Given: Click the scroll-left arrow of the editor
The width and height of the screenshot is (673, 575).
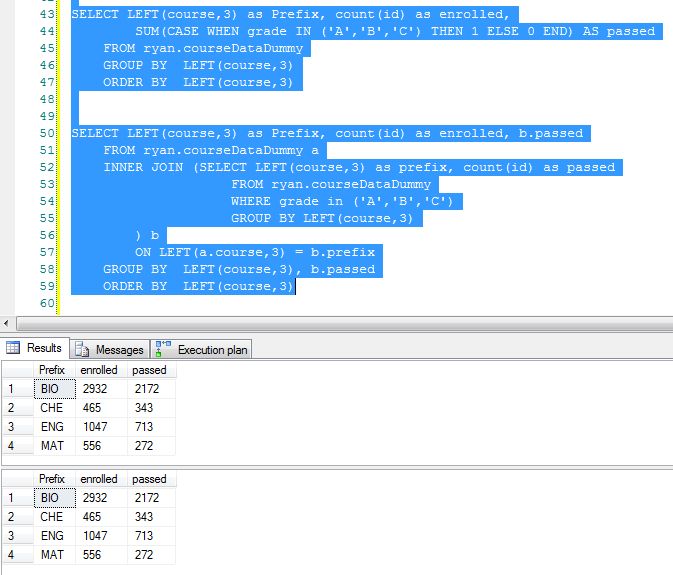Looking at the screenshot, I should click(6, 323).
